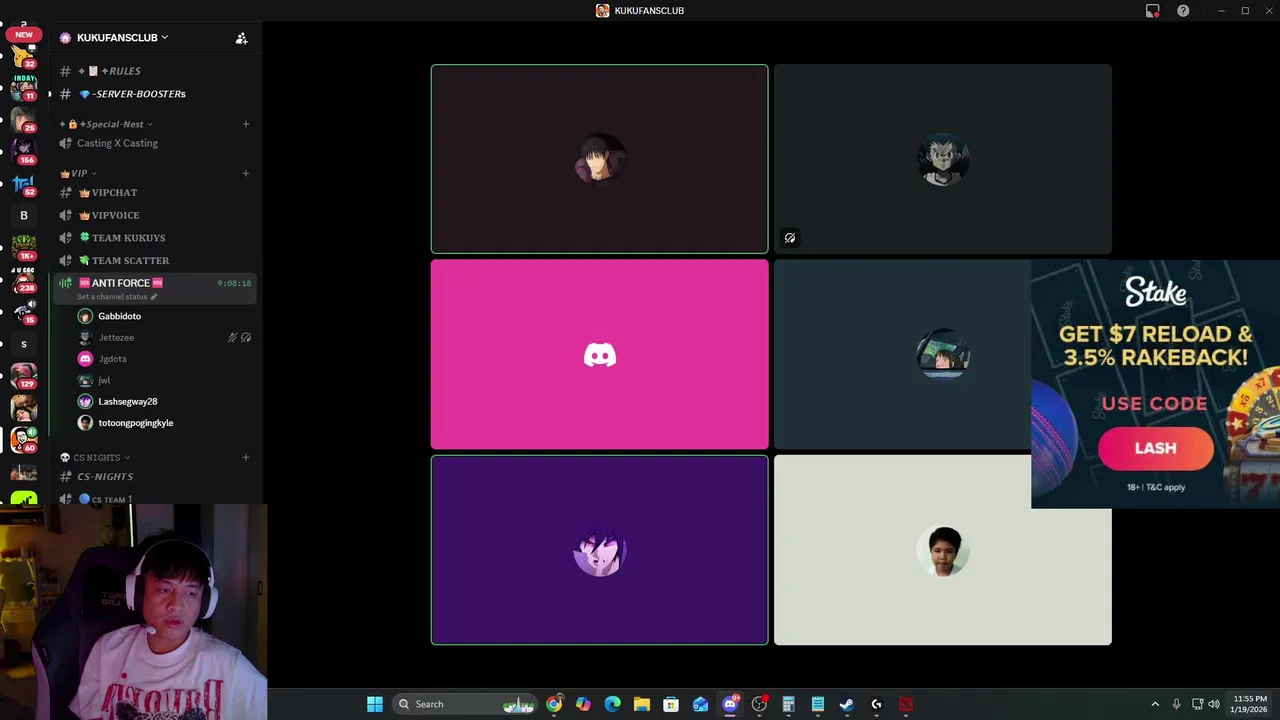
Task: Add a channel to the CS NIGHTS category
Action: [x=246, y=457]
